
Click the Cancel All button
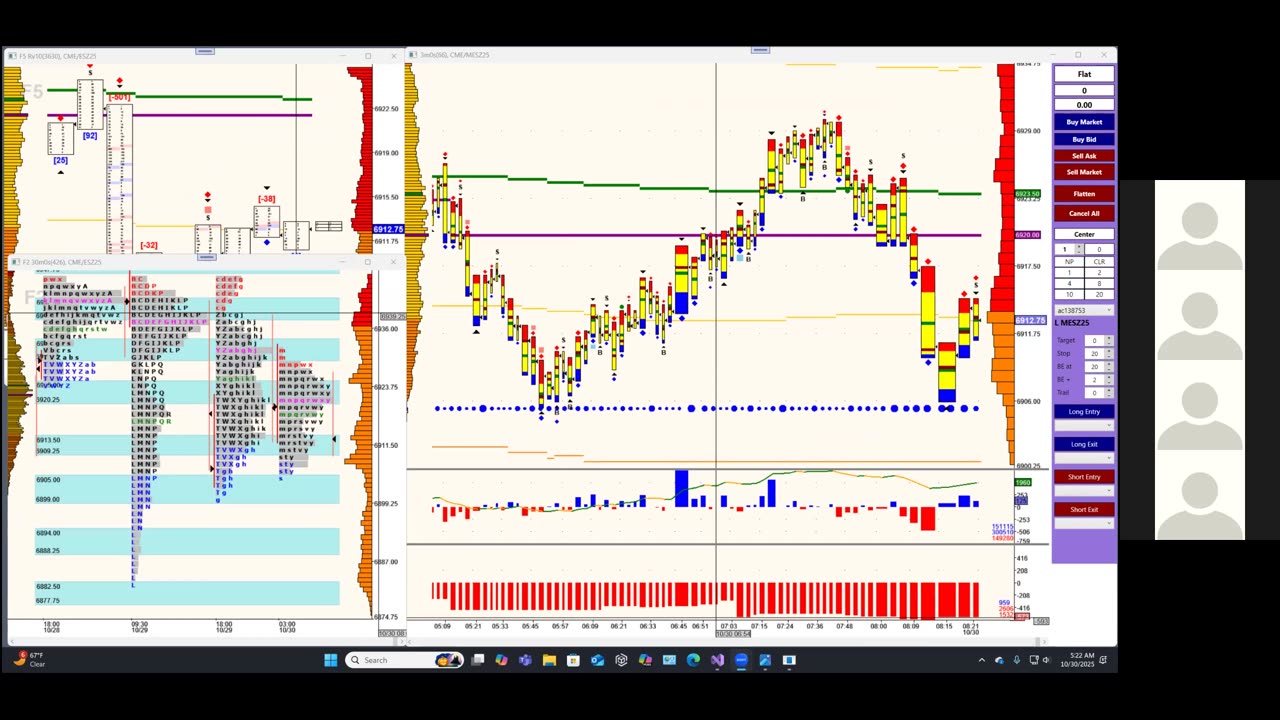[1084, 213]
